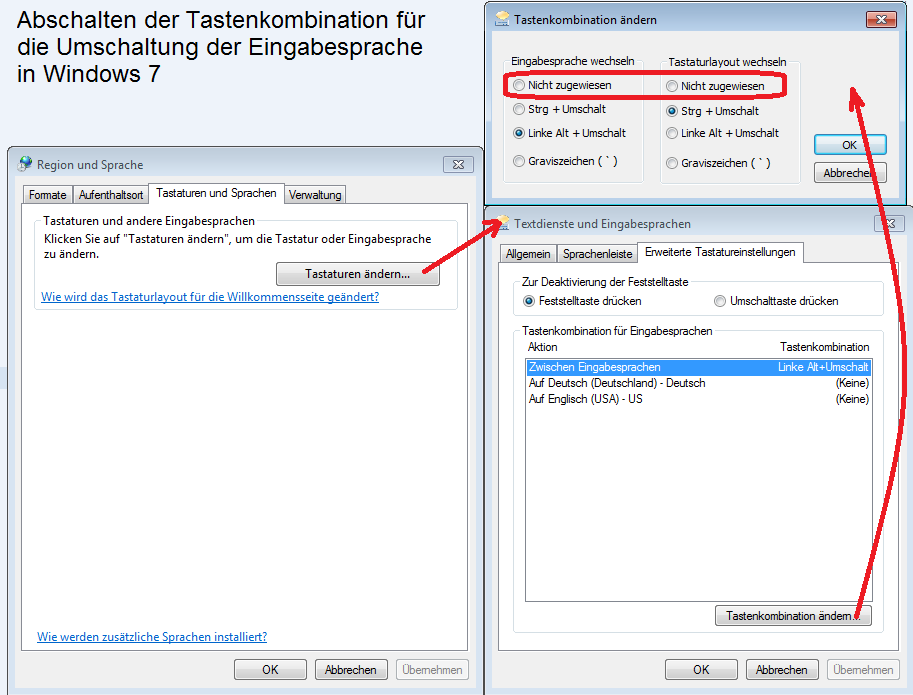The image size is (913, 695).
Task: Click the Tastenkombination column header
Action: click(x=824, y=347)
